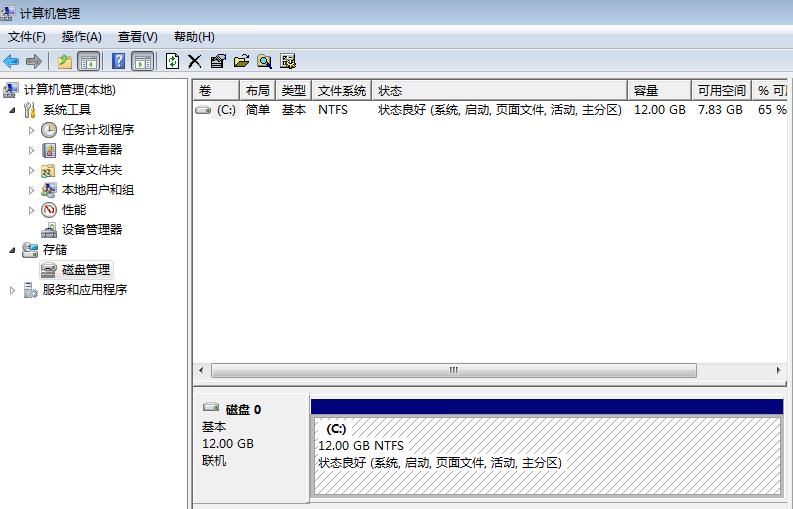Open the 查看(V) menu
The image size is (793, 509).
point(138,37)
